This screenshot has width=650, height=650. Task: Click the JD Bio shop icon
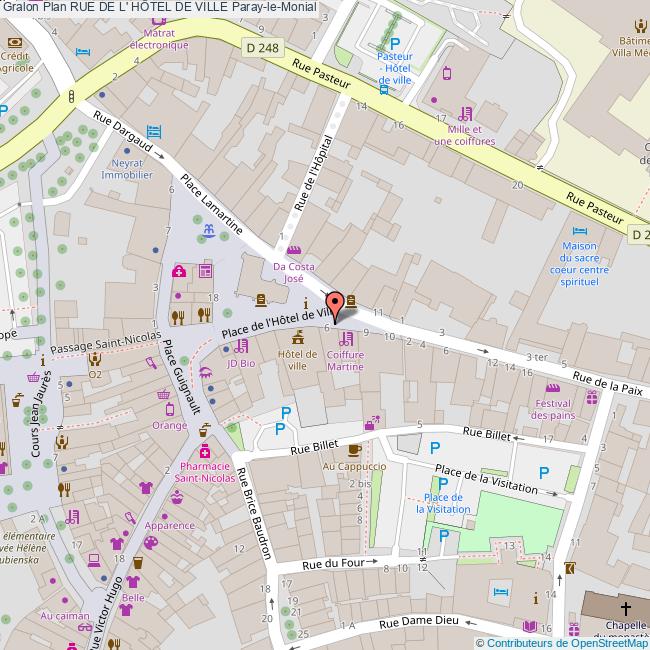(x=241, y=347)
